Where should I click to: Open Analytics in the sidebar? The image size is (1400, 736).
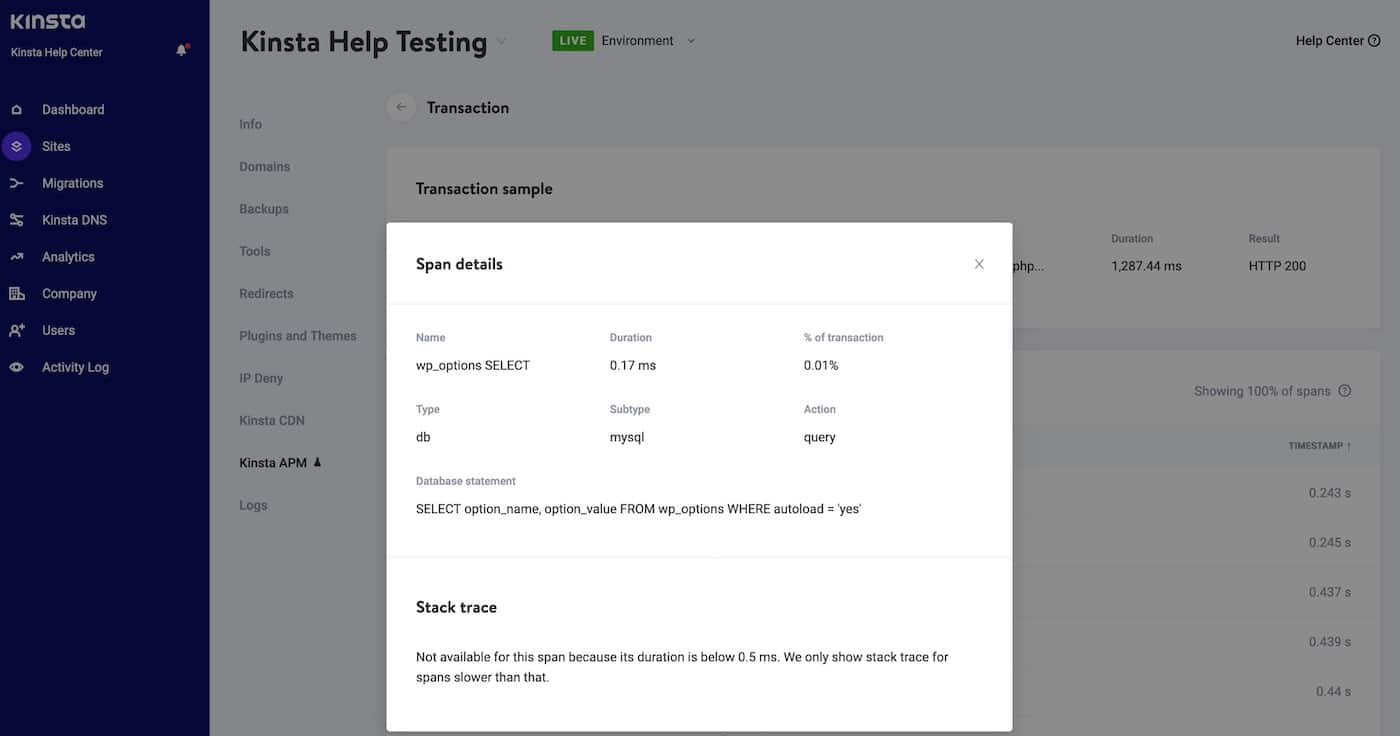click(x=68, y=257)
